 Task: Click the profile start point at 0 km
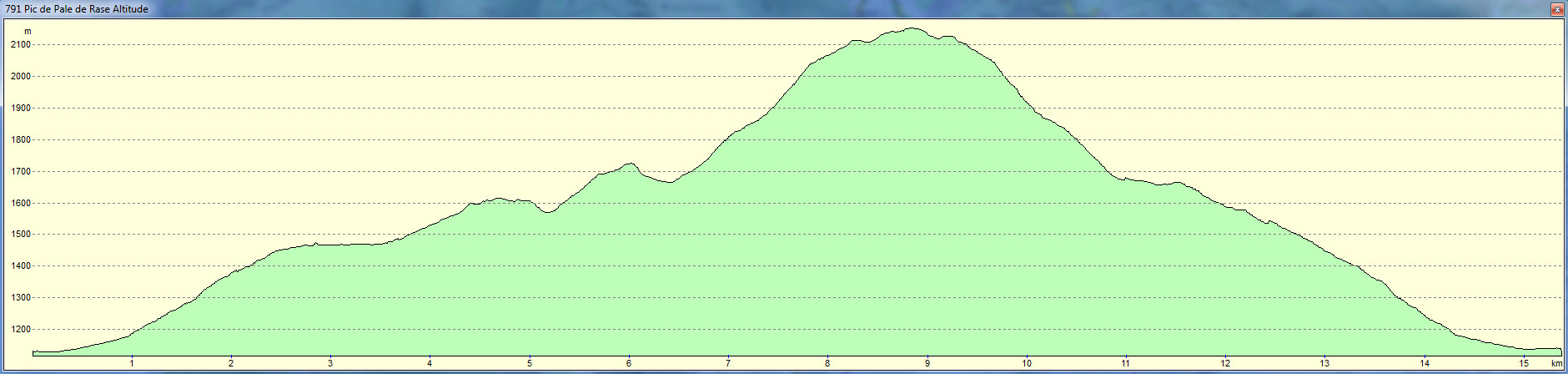34,351
